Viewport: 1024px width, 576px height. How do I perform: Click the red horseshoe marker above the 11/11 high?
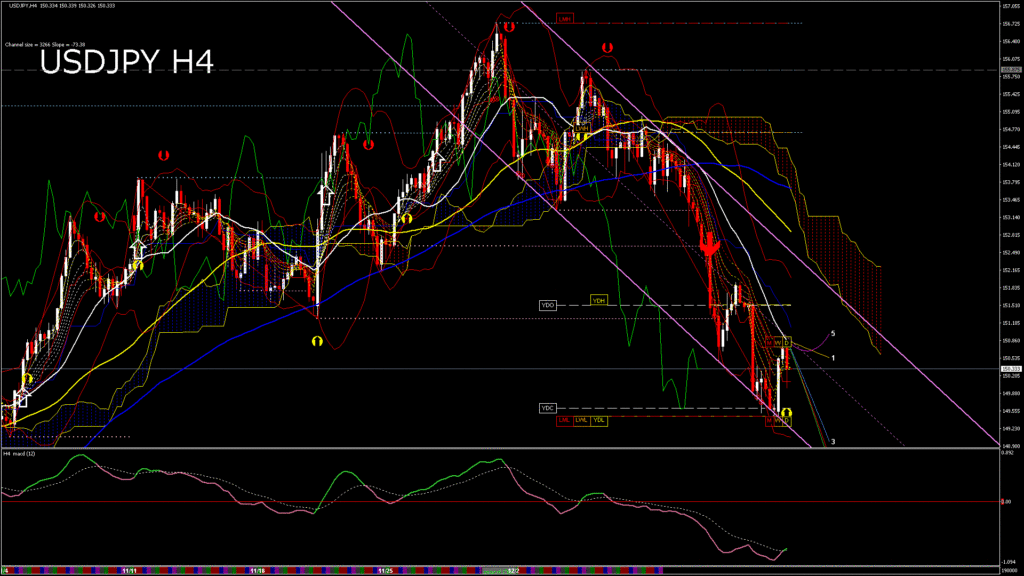point(162,155)
